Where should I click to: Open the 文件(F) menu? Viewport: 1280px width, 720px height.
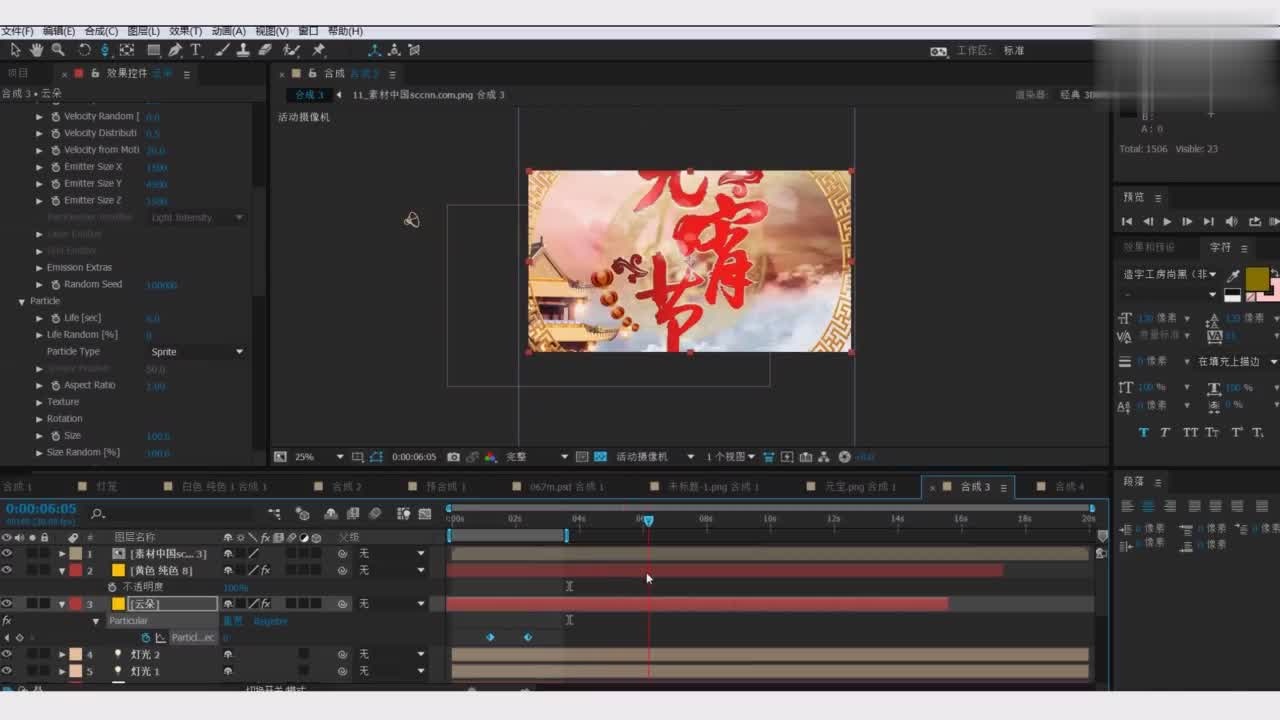[18, 31]
